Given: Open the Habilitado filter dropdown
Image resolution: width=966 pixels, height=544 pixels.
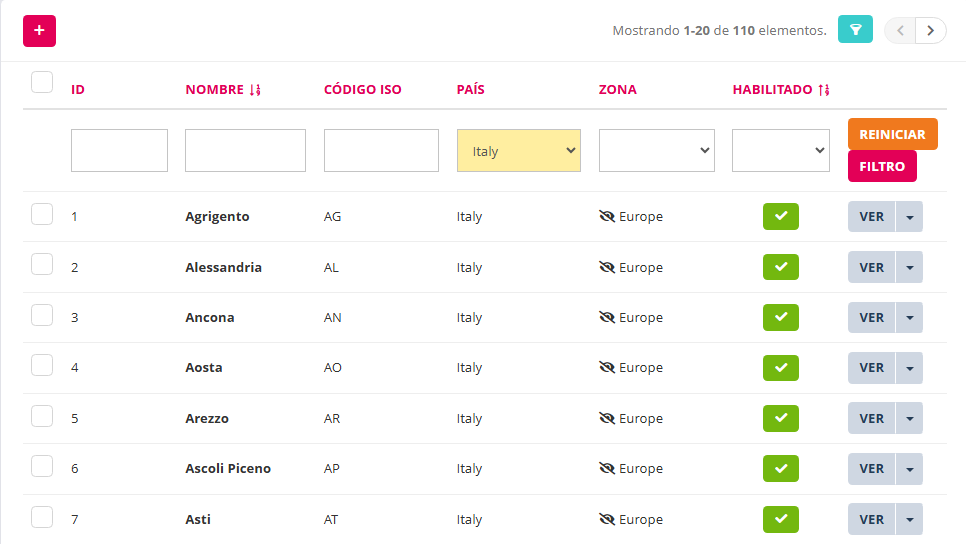Looking at the screenshot, I should click(780, 151).
